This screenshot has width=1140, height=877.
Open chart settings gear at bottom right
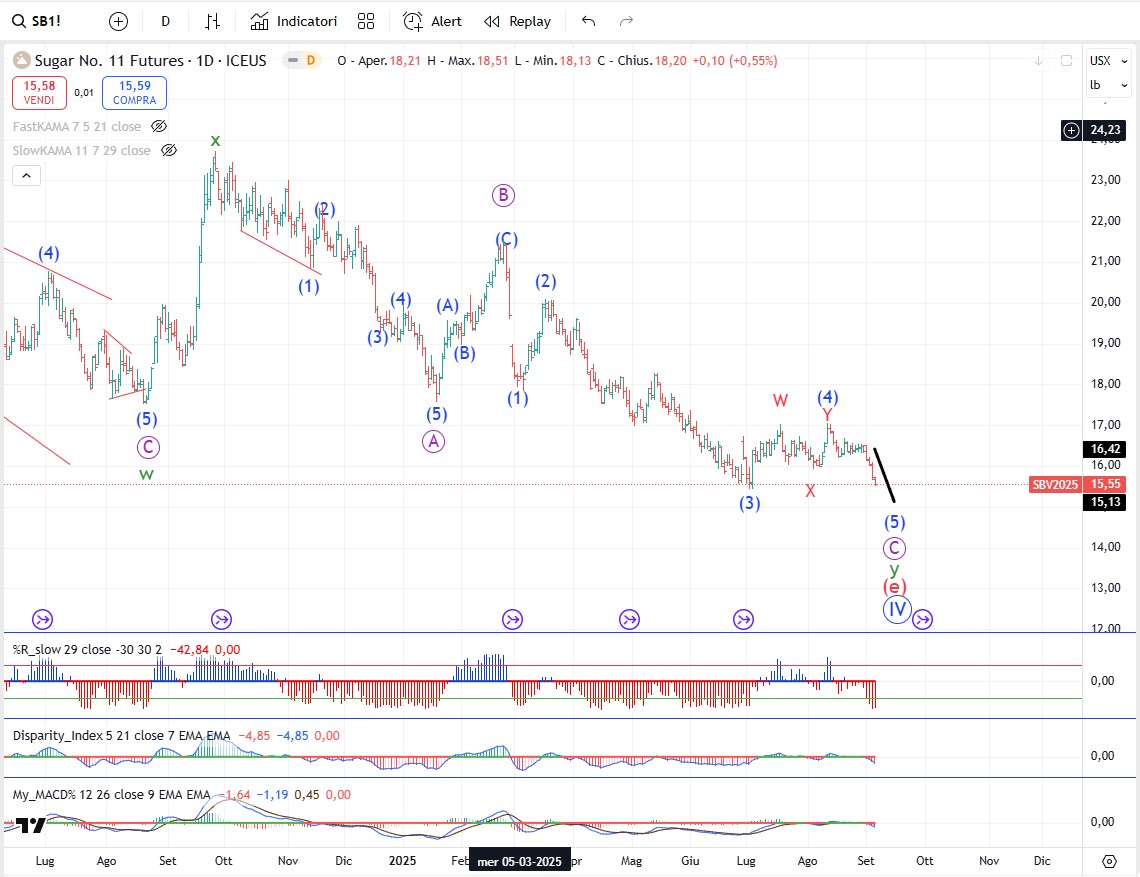tap(1109, 861)
